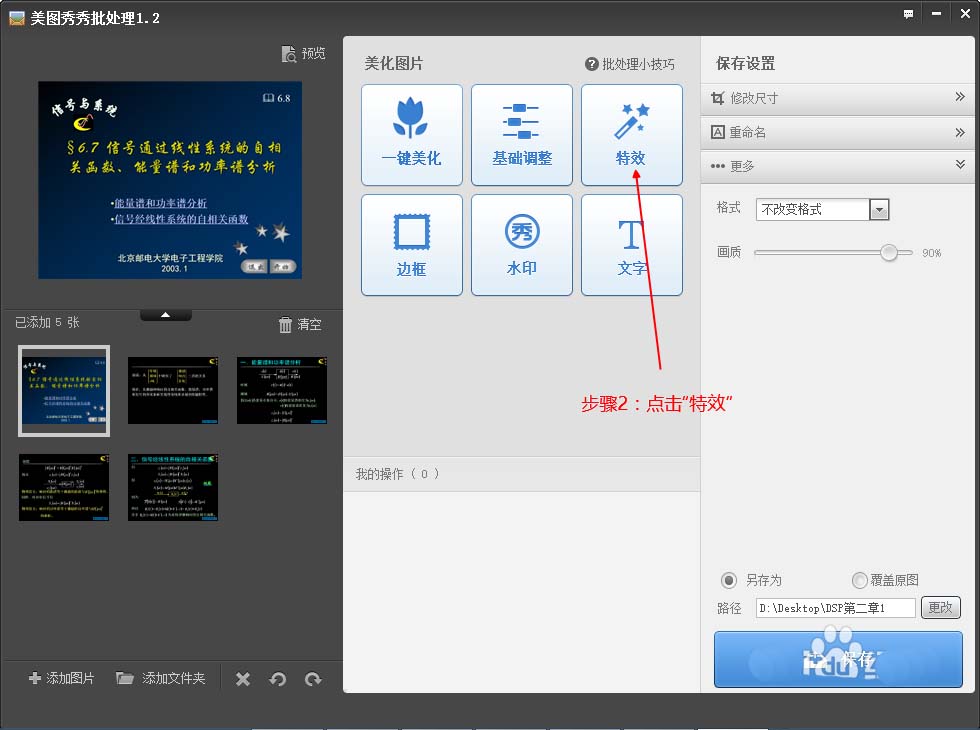Select the 另存为 save-as radio button

[729, 580]
